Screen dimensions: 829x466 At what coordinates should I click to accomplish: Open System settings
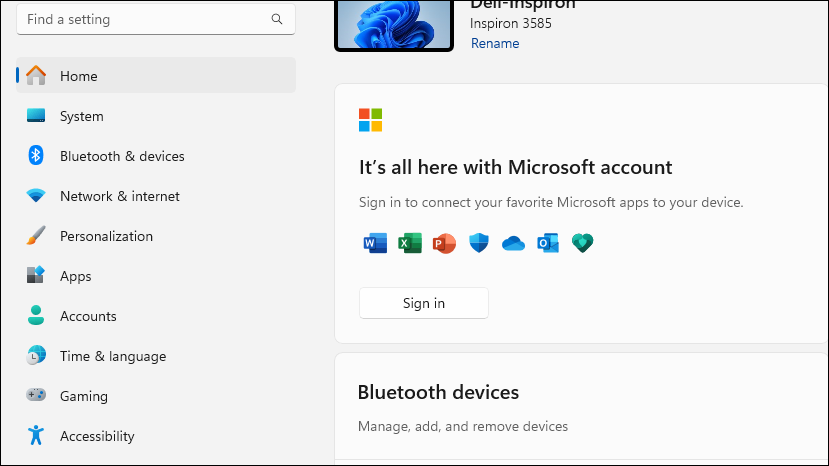pyautogui.click(x=156, y=116)
